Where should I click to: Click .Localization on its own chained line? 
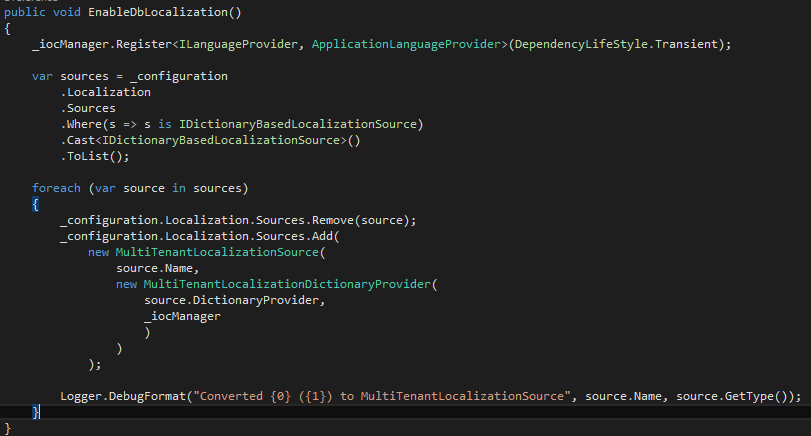tap(106, 92)
